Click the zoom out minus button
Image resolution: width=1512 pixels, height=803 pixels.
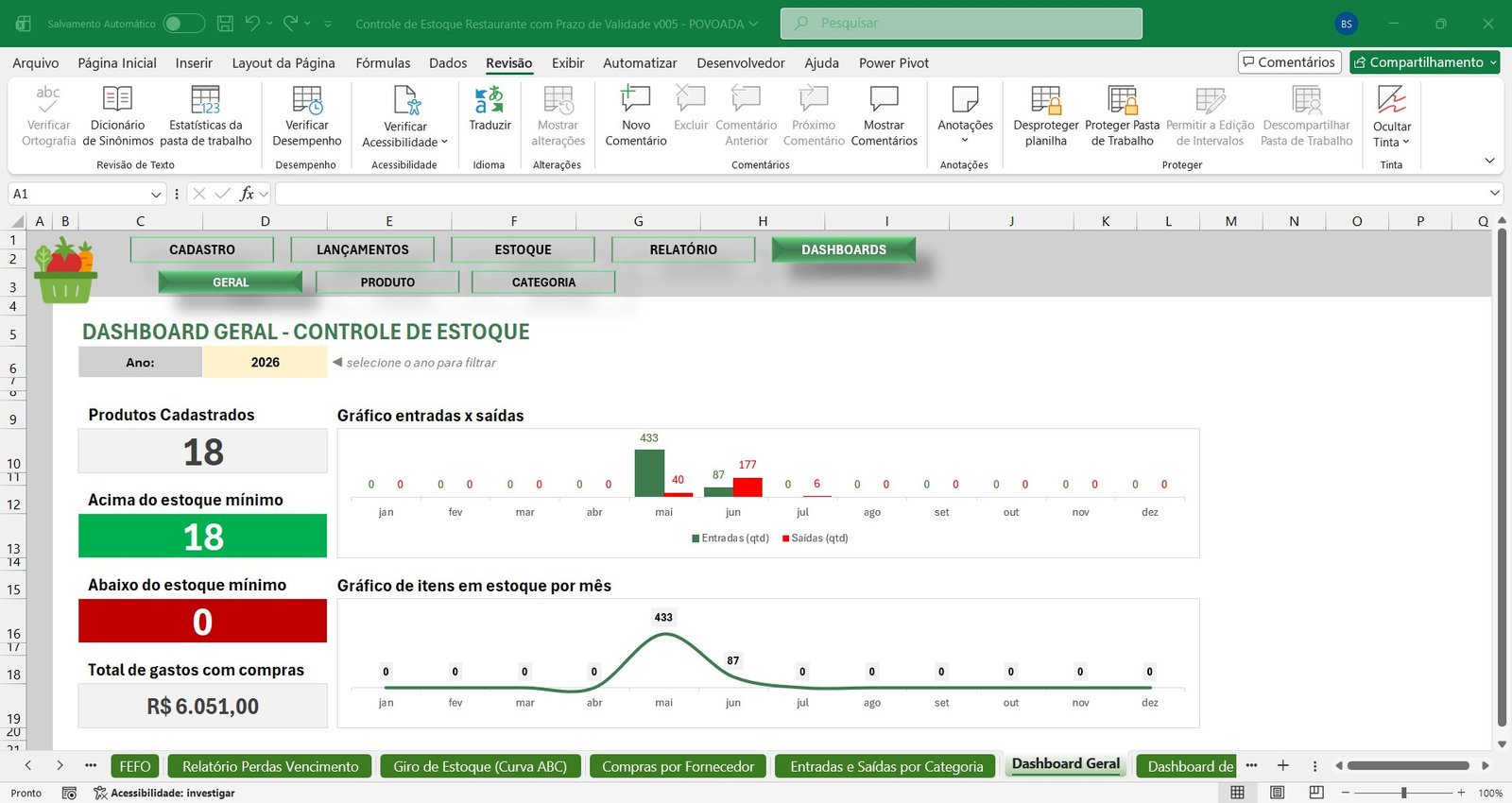(1346, 793)
